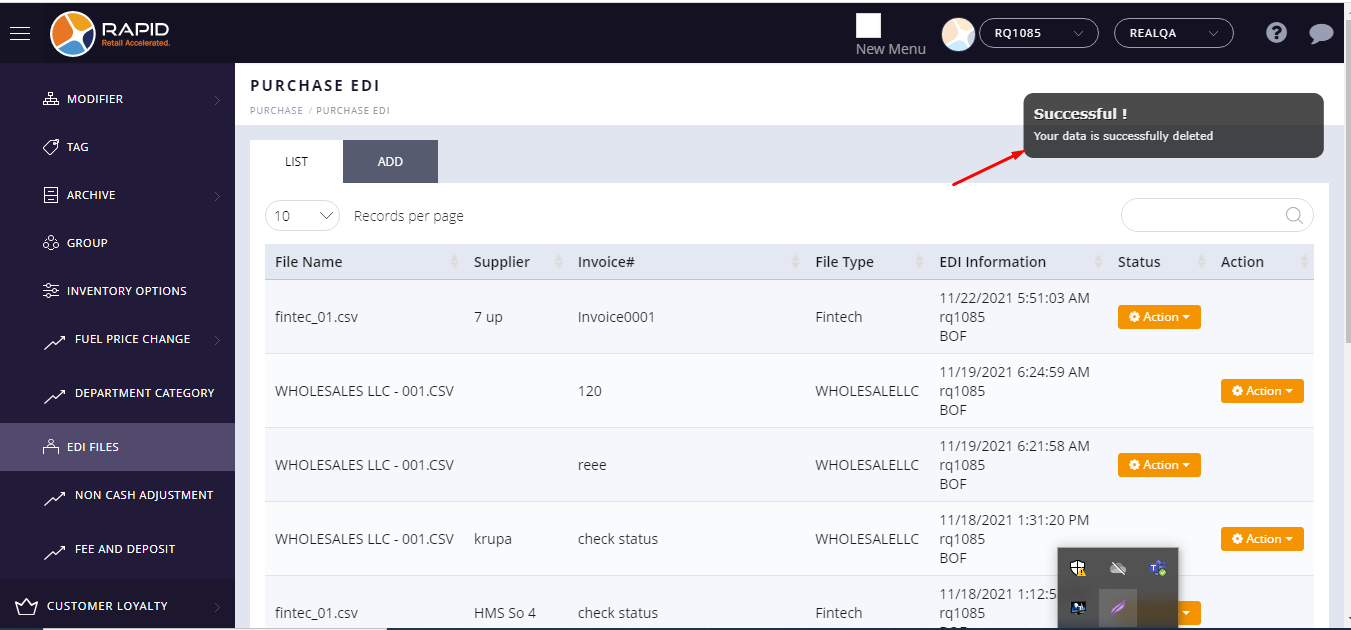1351x630 pixels.
Task: Sort table by File Name column
Action: click(x=309, y=262)
